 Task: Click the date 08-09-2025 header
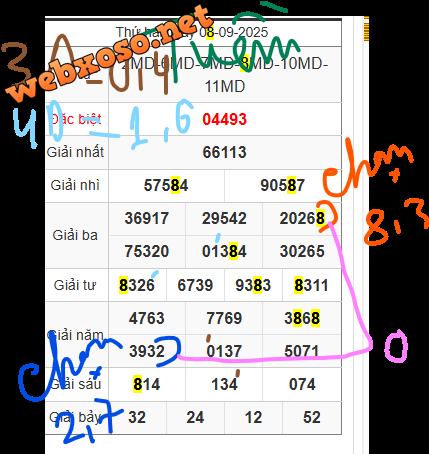[233, 32]
